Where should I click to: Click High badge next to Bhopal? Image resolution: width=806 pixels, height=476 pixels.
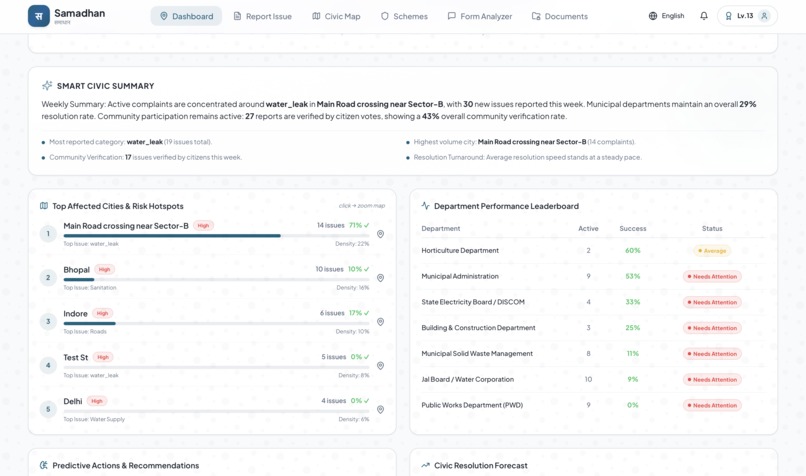104,269
